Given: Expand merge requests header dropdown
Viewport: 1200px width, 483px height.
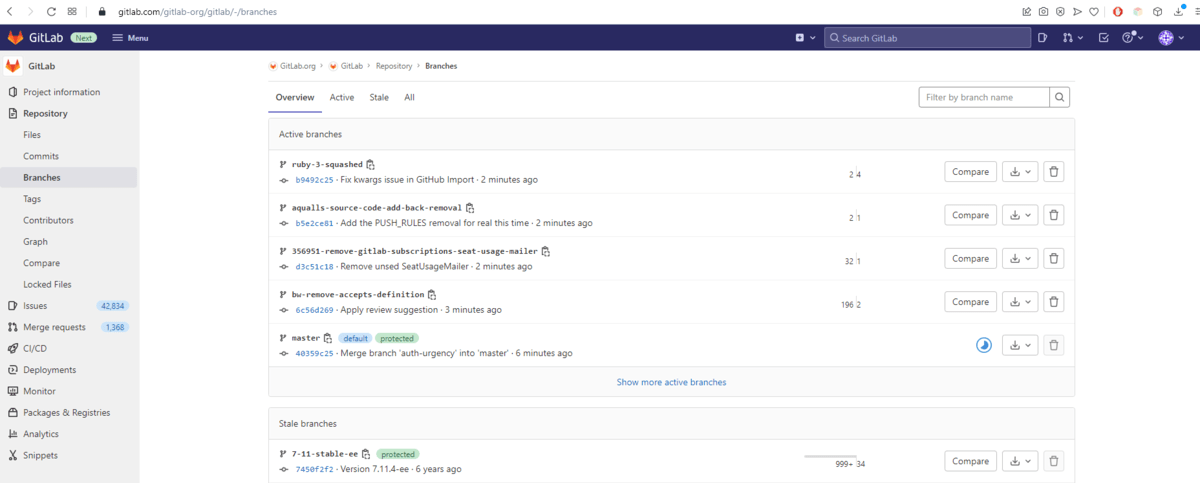Looking at the screenshot, I should pyautogui.click(x=1073, y=38).
